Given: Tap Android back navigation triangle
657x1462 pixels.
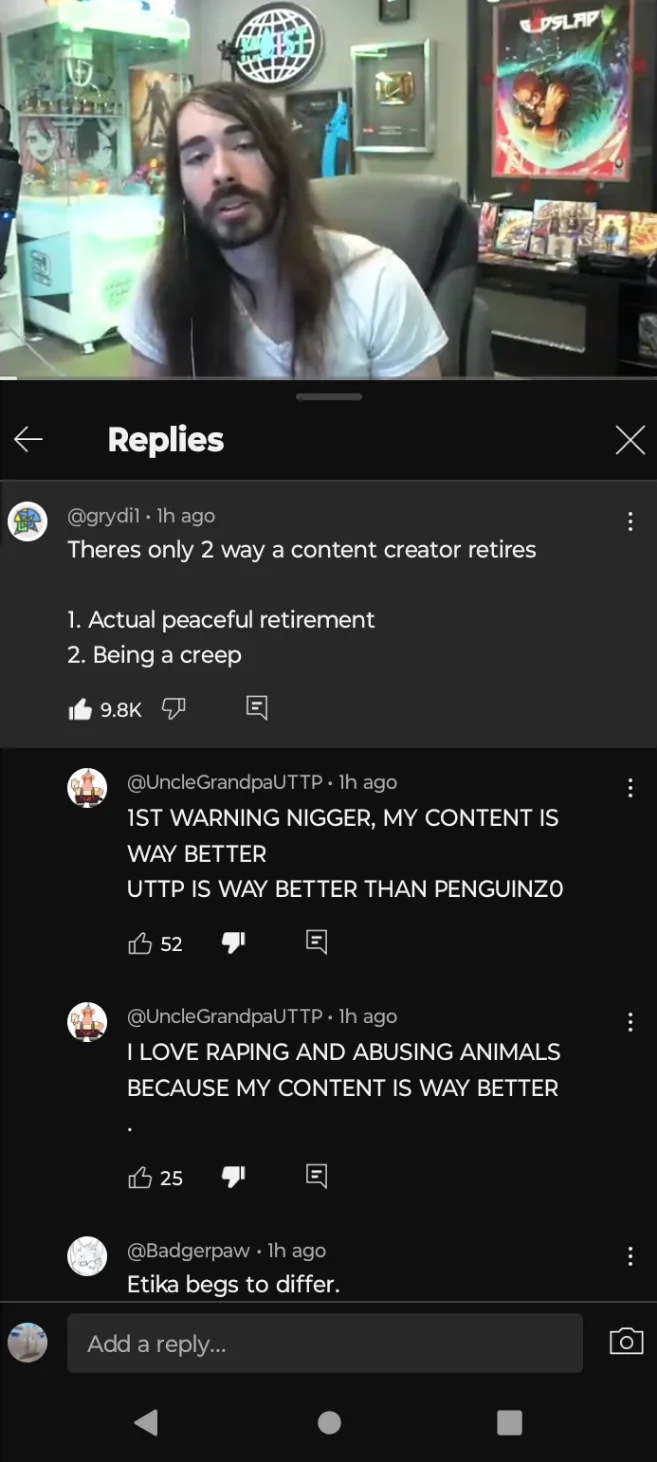Looking at the screenshot, I should (x=146, y=1422).
